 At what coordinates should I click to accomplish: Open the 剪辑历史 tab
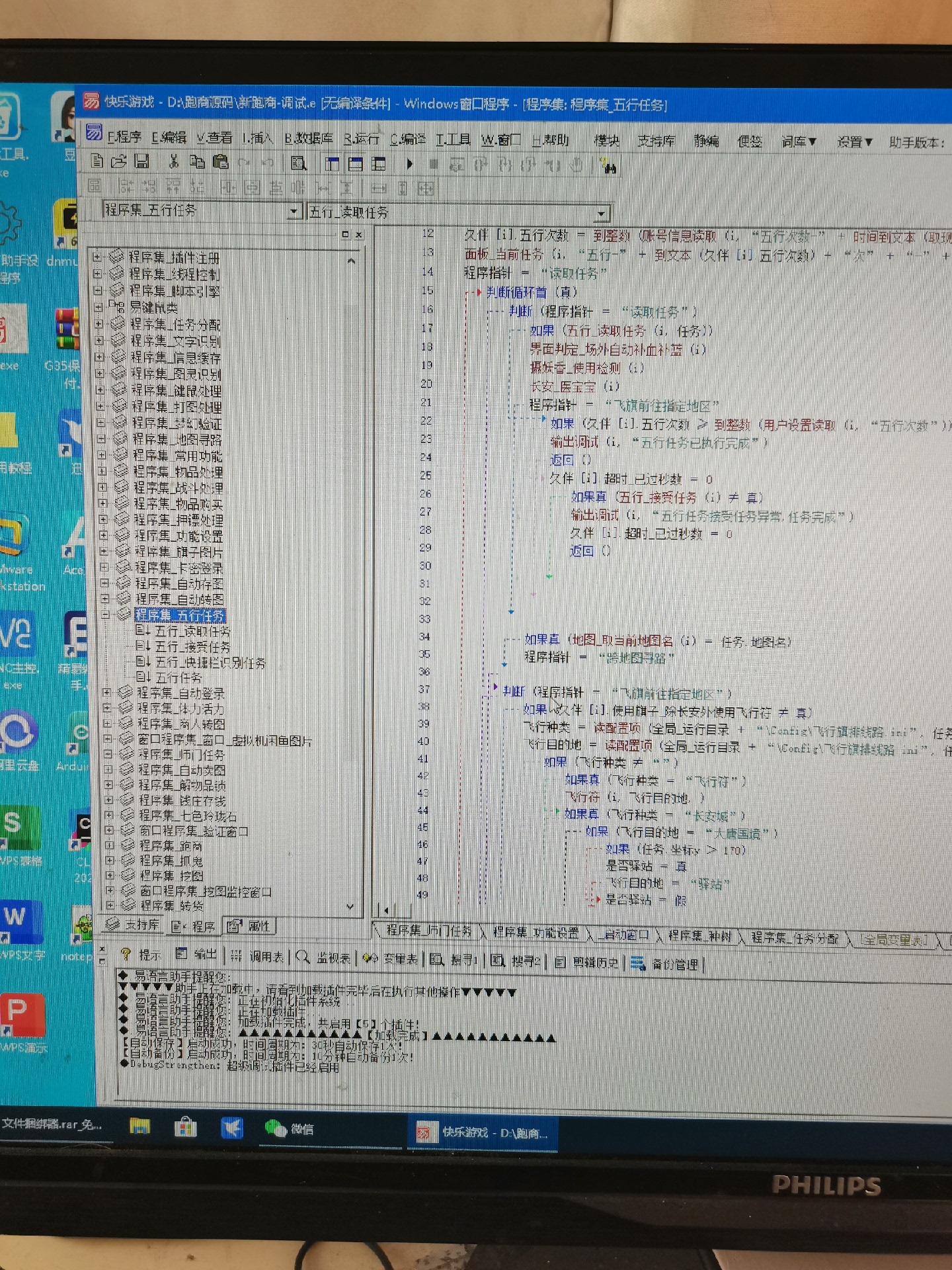[x=588, y=962]
